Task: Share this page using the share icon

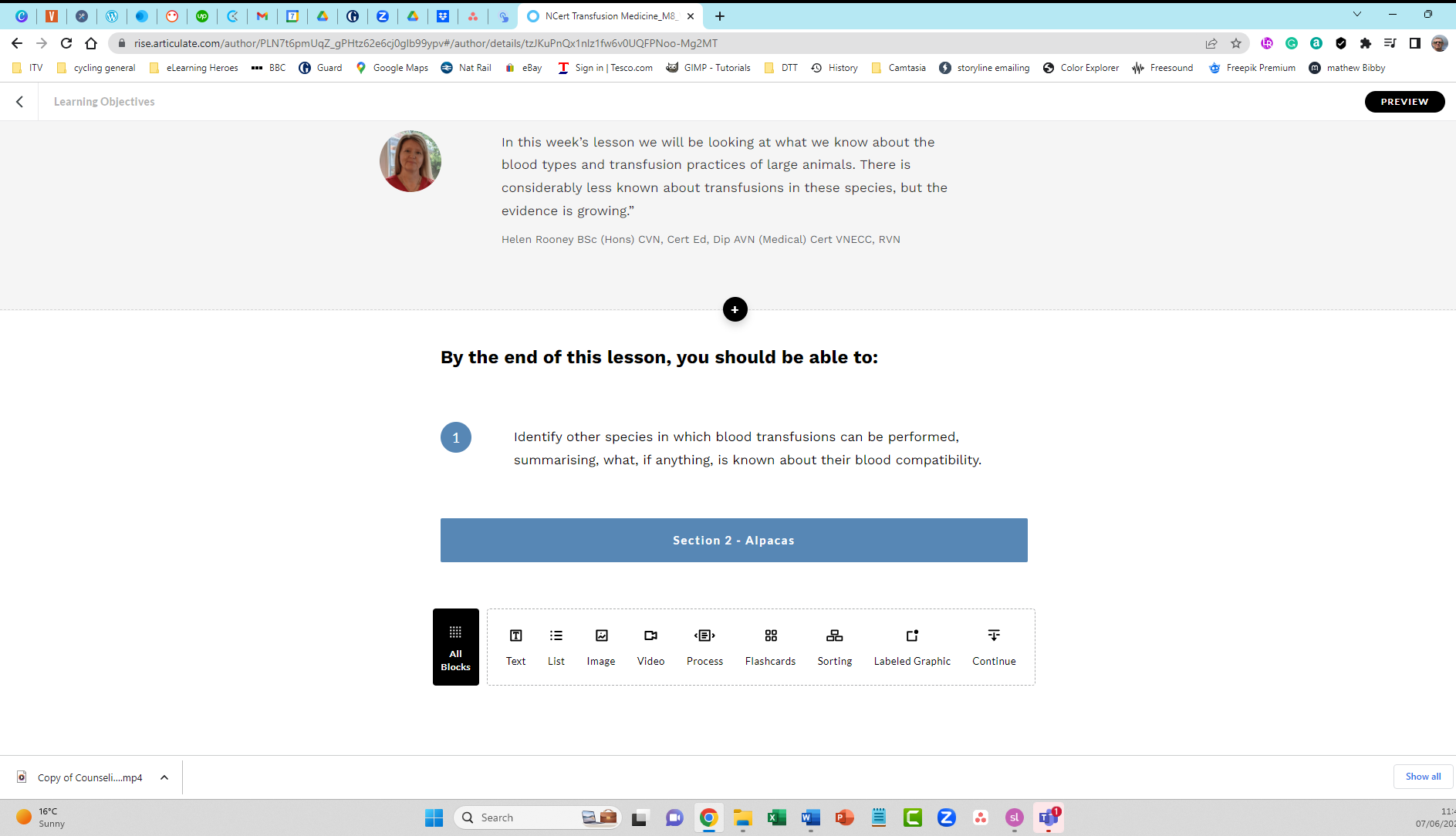Action: coord(1211,43)
